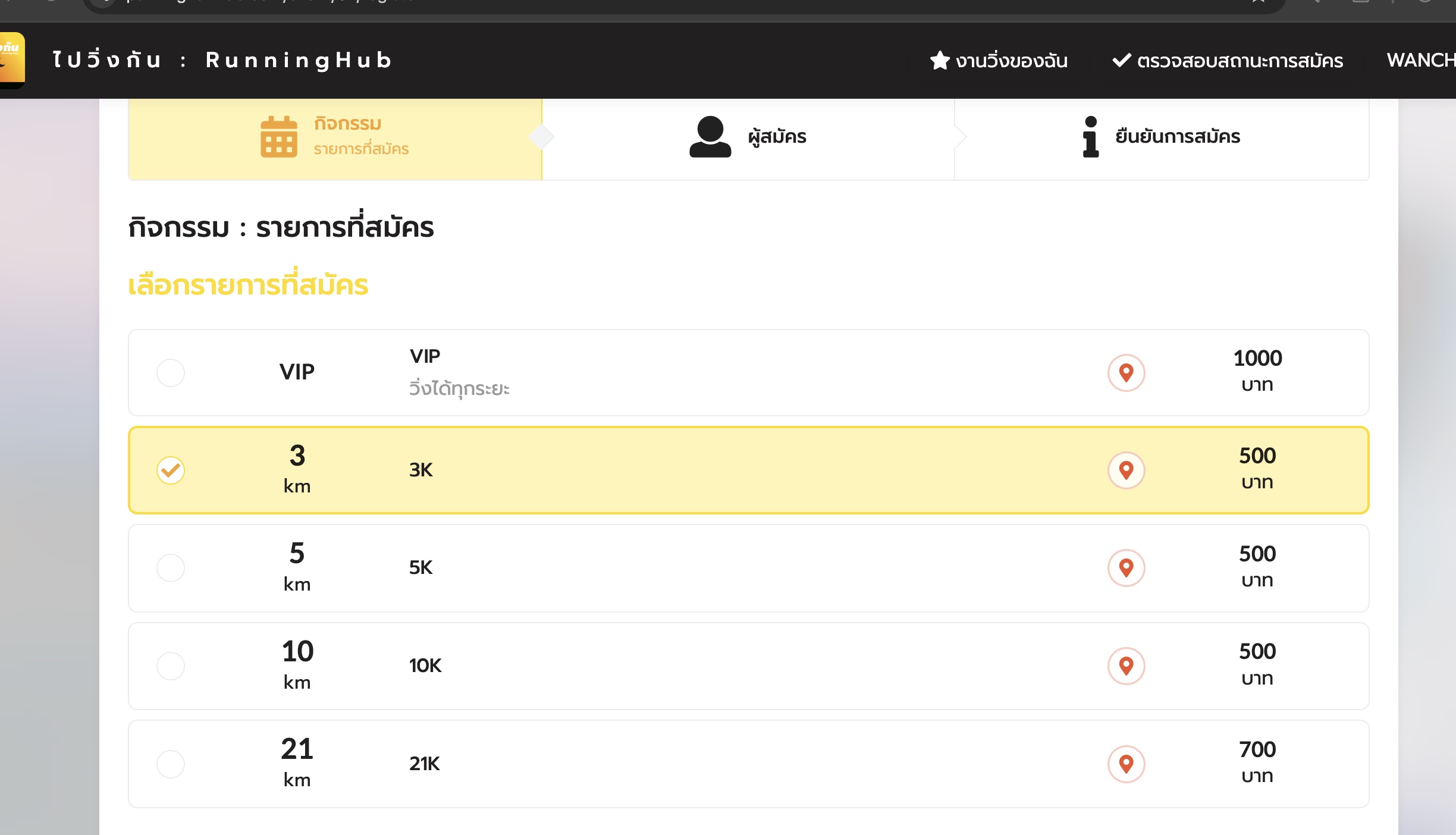The width and height of the screenshot is (1456, 835).
Task: Go to ผู้สมัคร step tab
Action: [777, 137]
